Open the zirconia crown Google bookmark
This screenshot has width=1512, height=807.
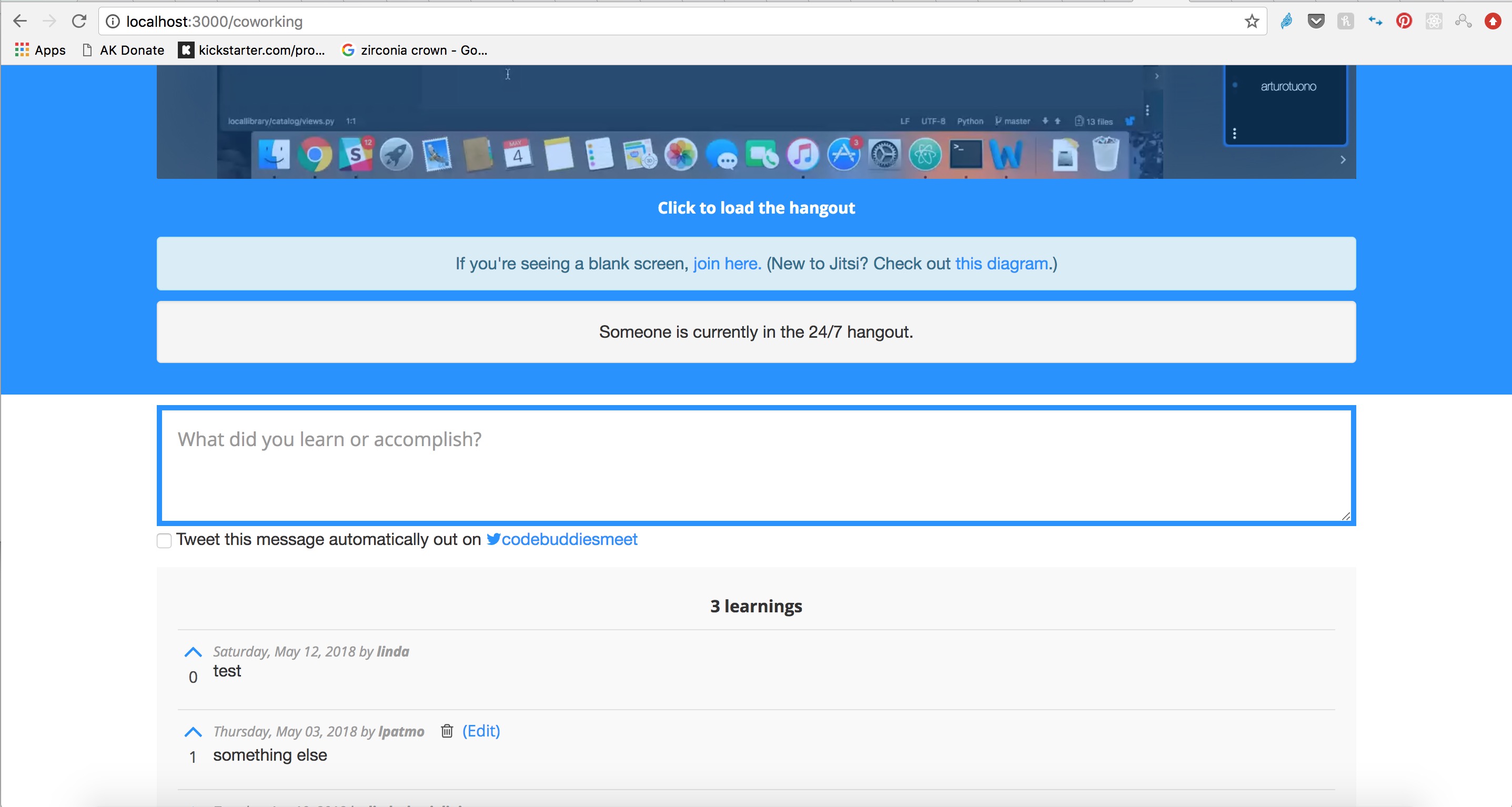(415, 50)
